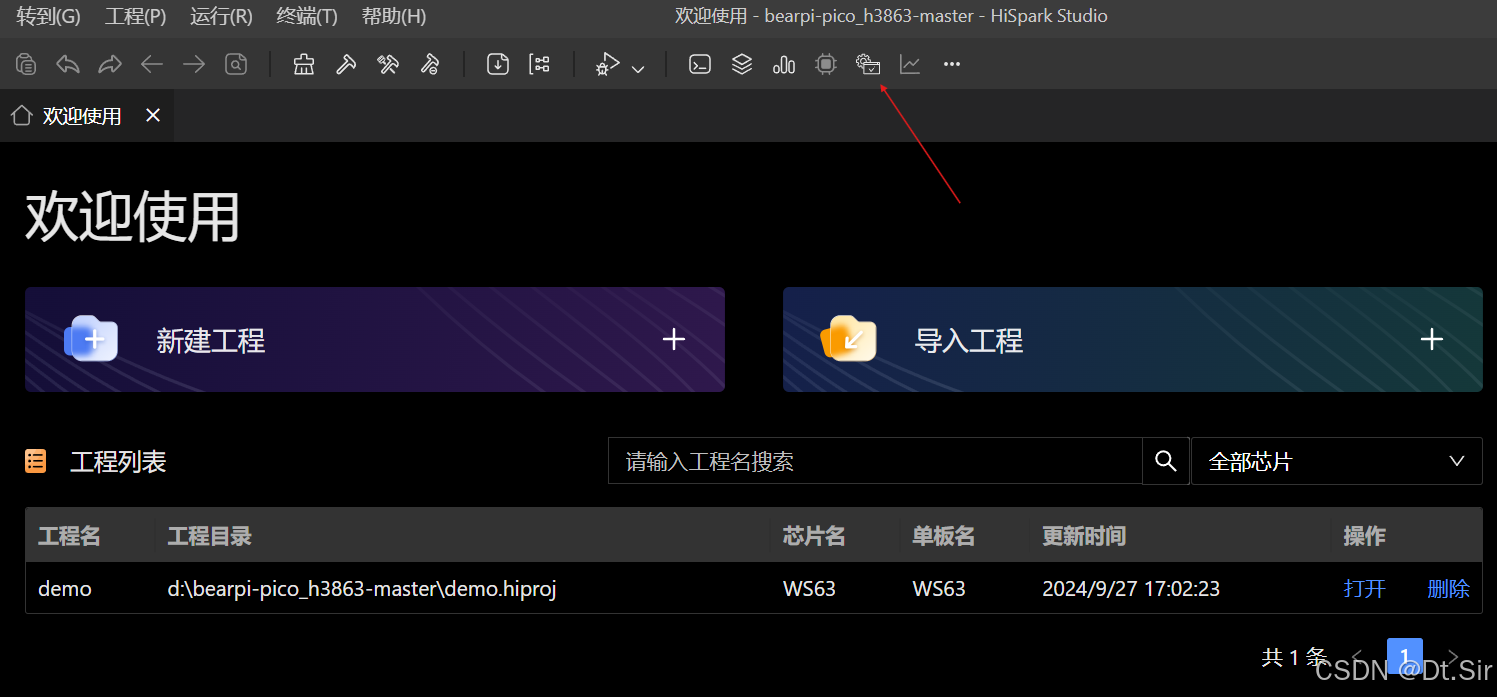Viewport: 1497px width, 697px height.
Task: Click the paste clipboard toolbar icon
Action: click(x=27, y=65)
